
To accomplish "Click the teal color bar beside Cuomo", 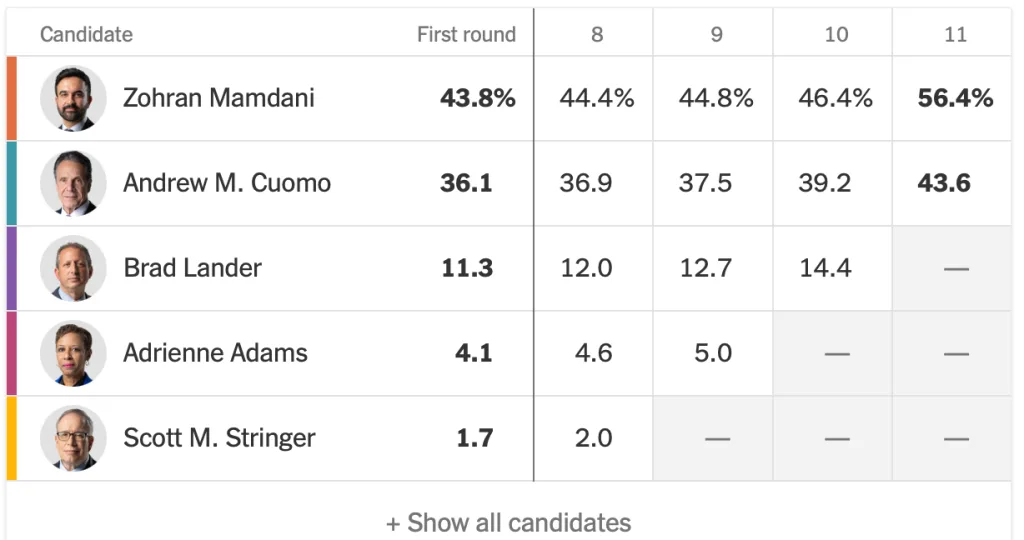I will 11,183.
